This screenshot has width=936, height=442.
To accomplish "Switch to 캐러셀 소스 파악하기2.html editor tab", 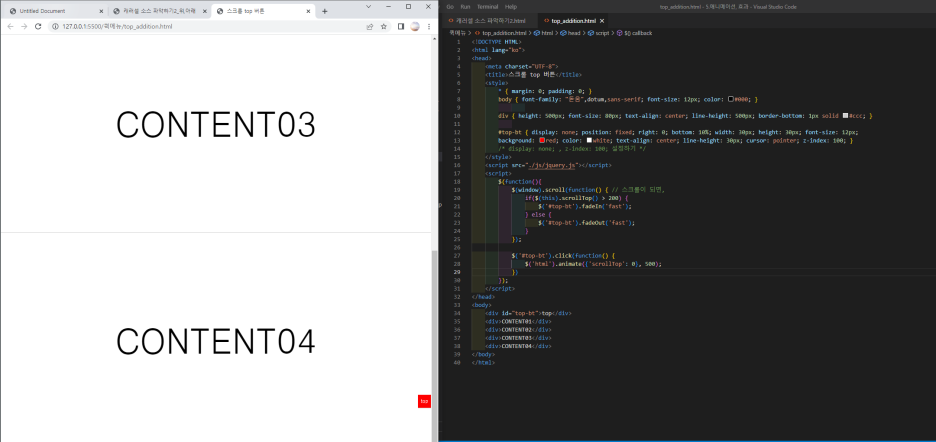I will click(488, 20).
